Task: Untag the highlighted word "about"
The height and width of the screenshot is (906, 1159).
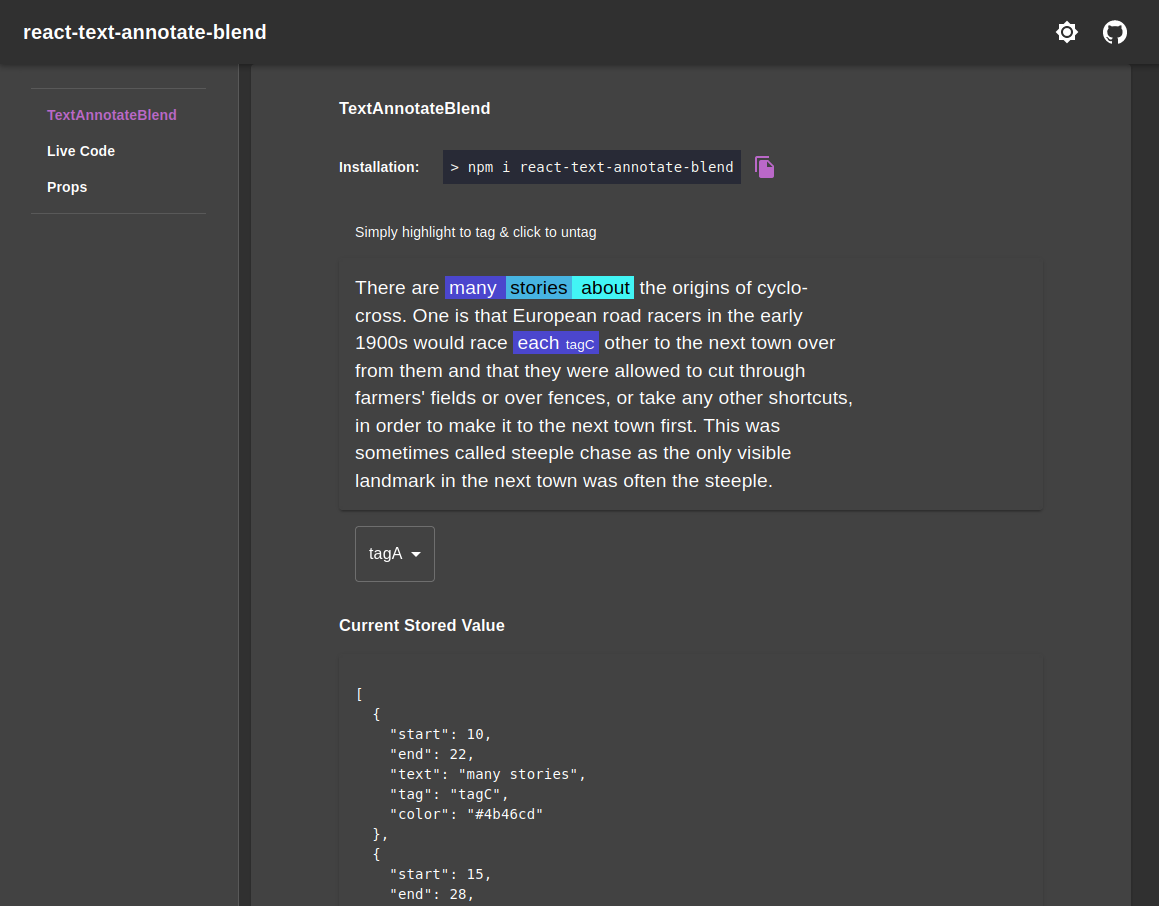Action: point(604,287)
